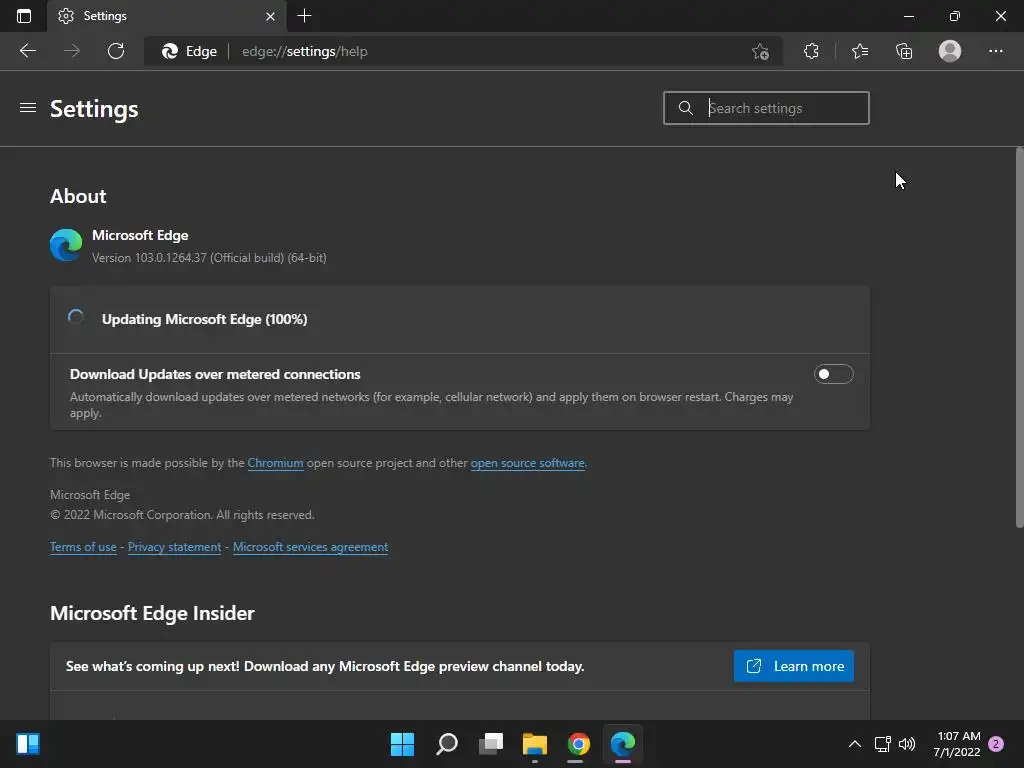Click Updating Microsoft Edge (100%) text
This screenshot has height=768, width=1024.
click(x=204, y=319)
